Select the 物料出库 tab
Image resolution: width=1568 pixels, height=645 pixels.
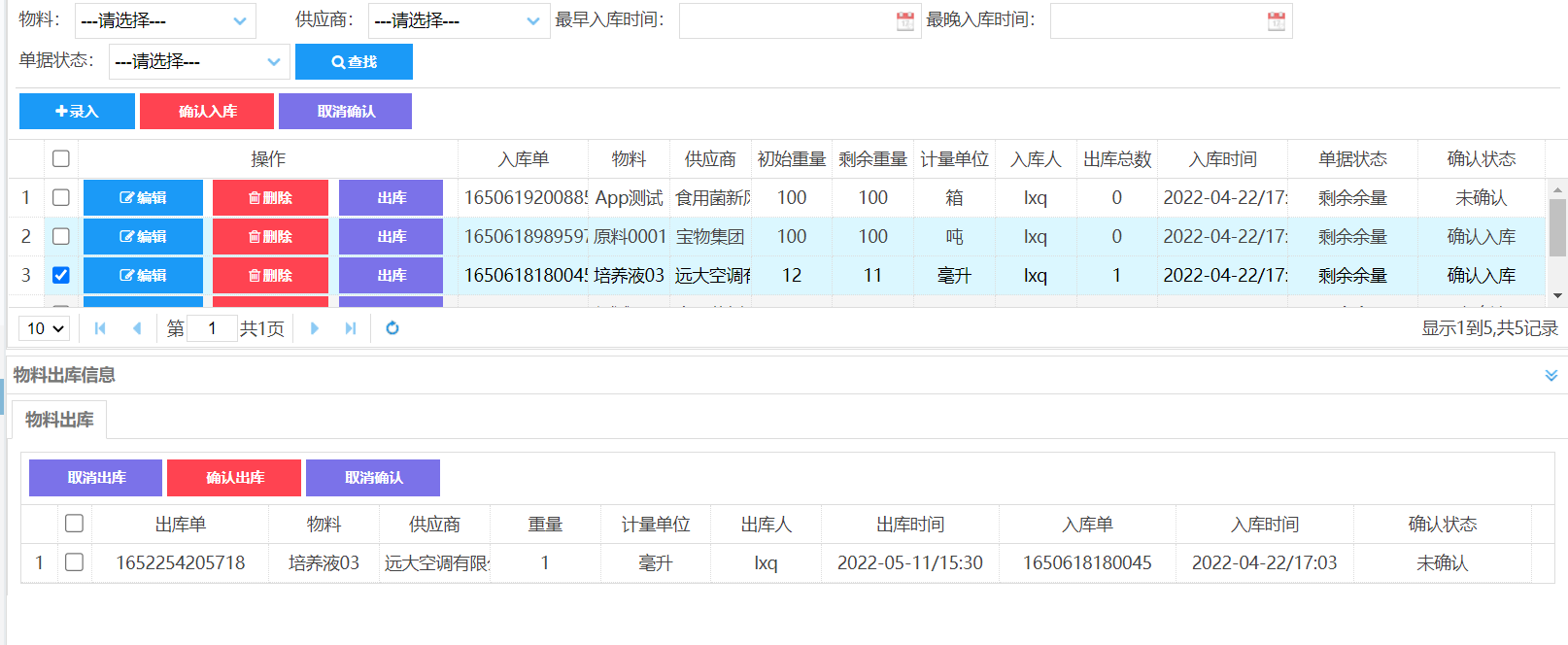coord(59,420)
